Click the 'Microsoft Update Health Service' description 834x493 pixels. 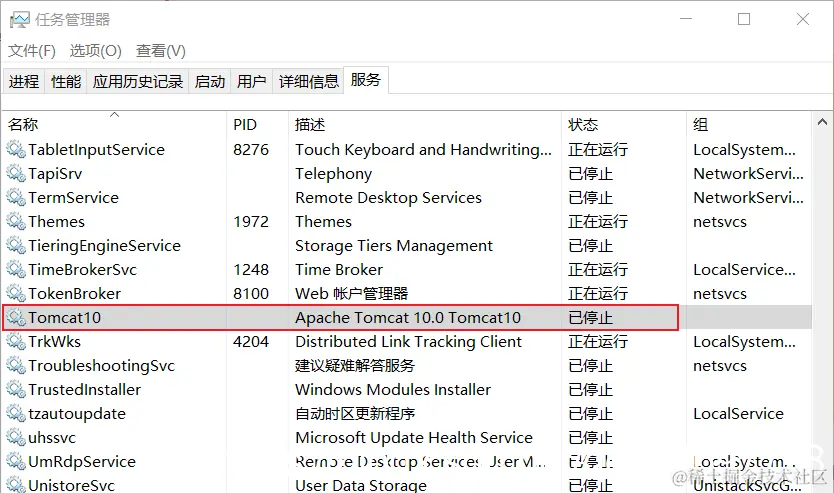414,438
